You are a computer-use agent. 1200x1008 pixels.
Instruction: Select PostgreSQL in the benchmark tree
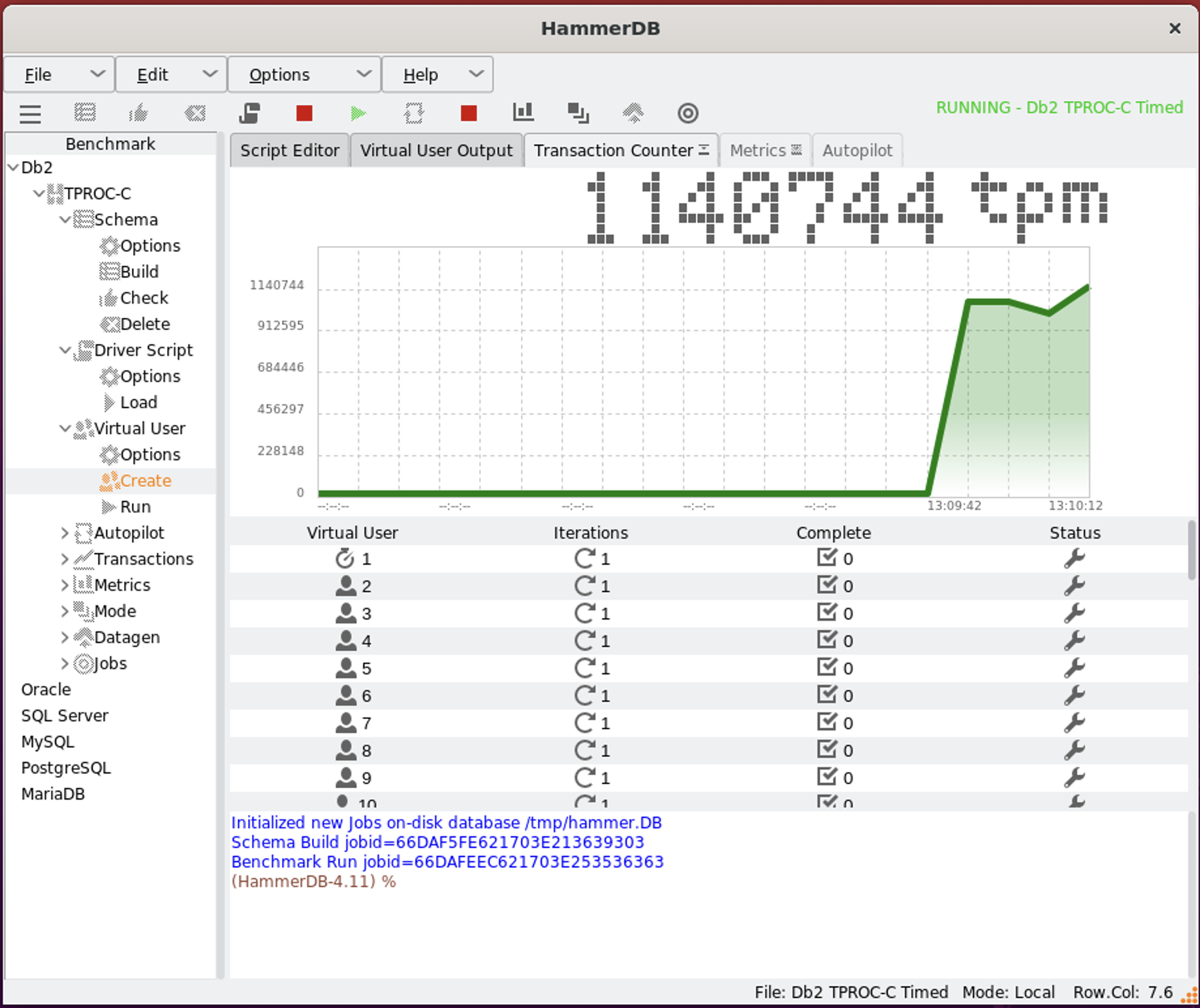point(66,768)
